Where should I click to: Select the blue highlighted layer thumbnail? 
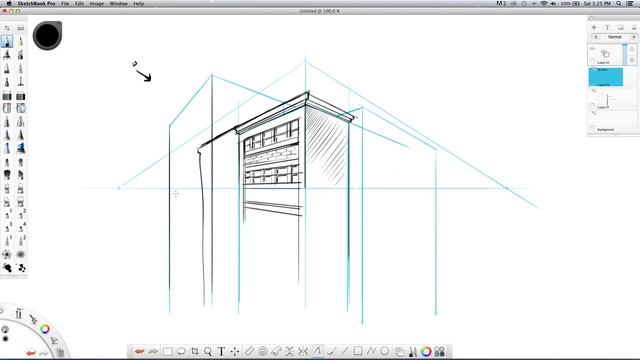pyautogui.click(x=606, y=77)
